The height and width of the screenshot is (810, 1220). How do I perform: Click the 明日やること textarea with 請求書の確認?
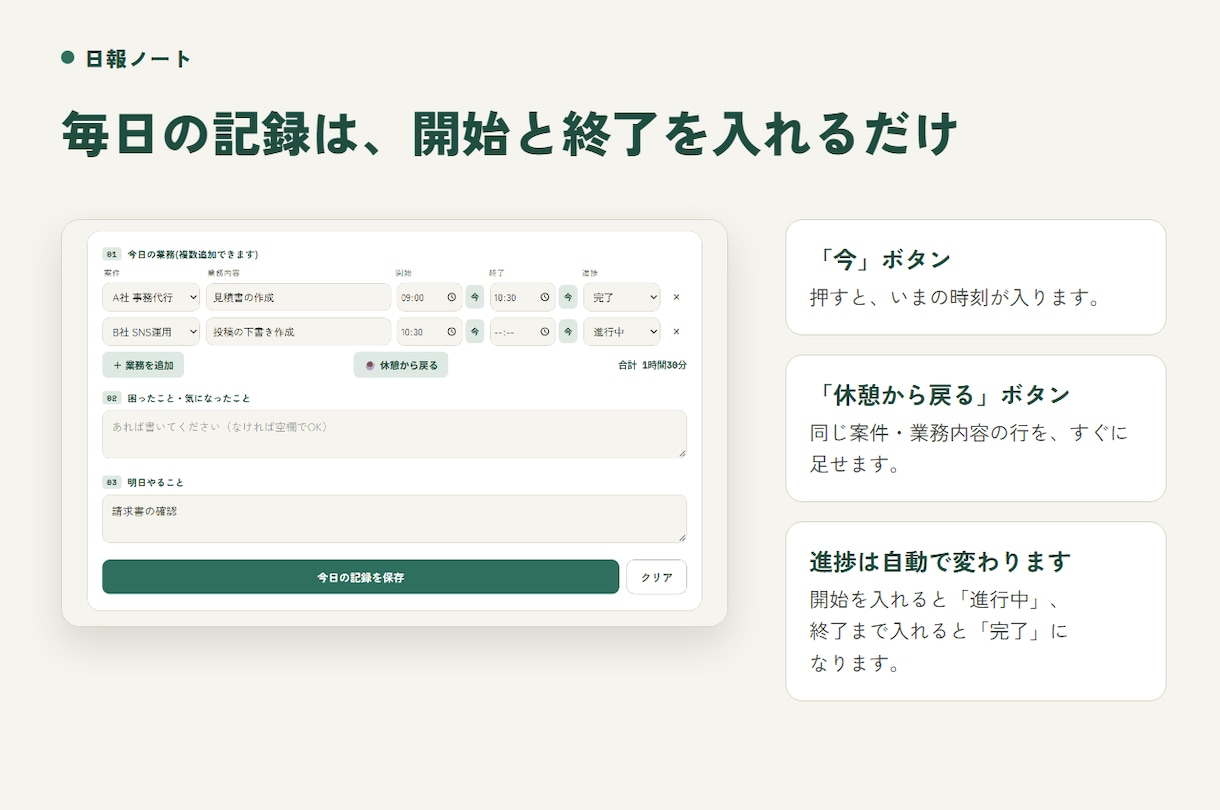coord(394,519)
